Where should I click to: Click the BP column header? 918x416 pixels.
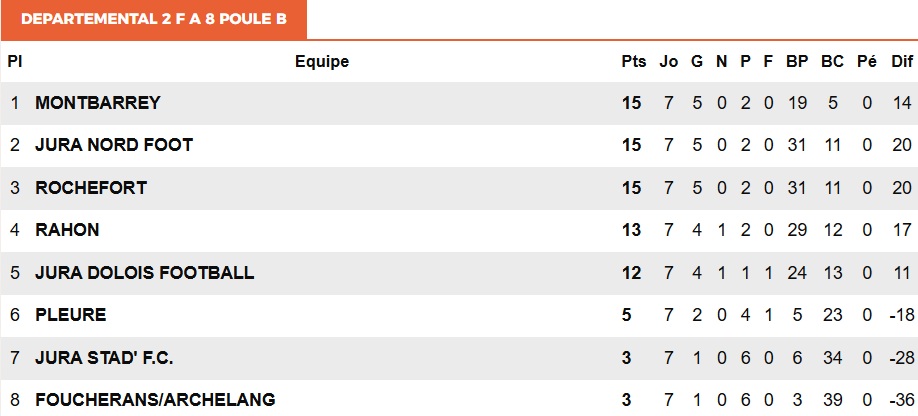tap(797, 61)
